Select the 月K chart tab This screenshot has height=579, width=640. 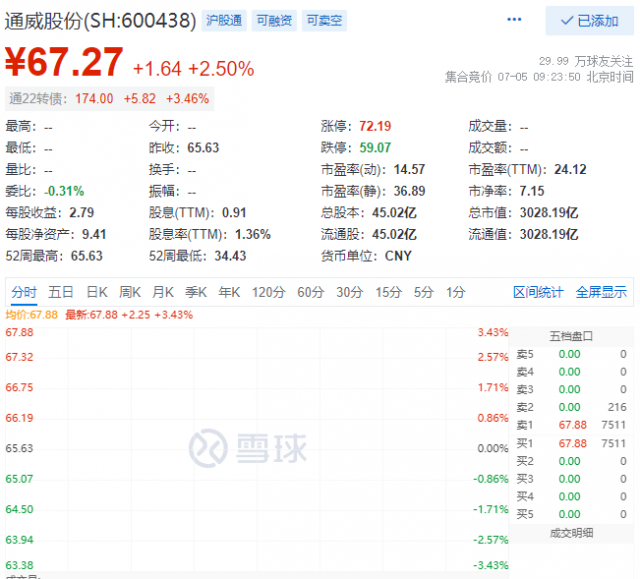click(x=163, y=292)
